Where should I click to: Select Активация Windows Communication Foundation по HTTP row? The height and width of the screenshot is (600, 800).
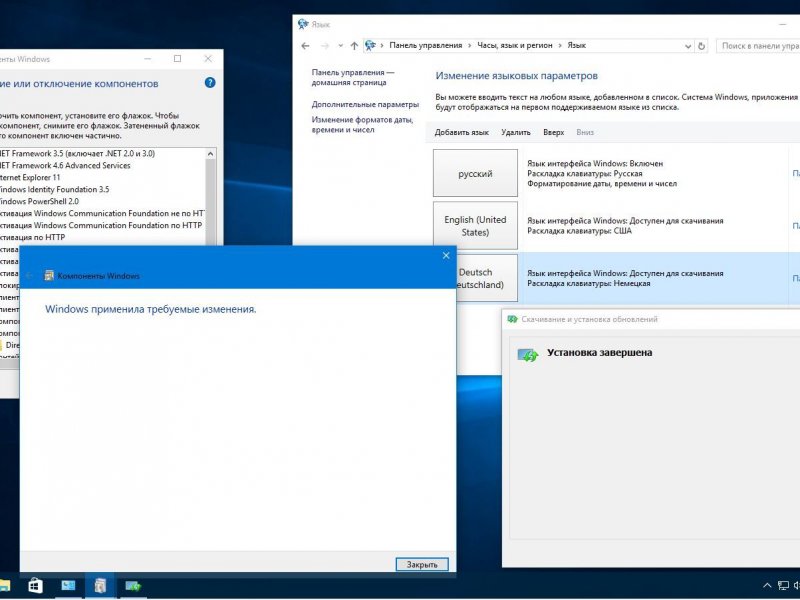pyautogui.click(x=102, y=225)
